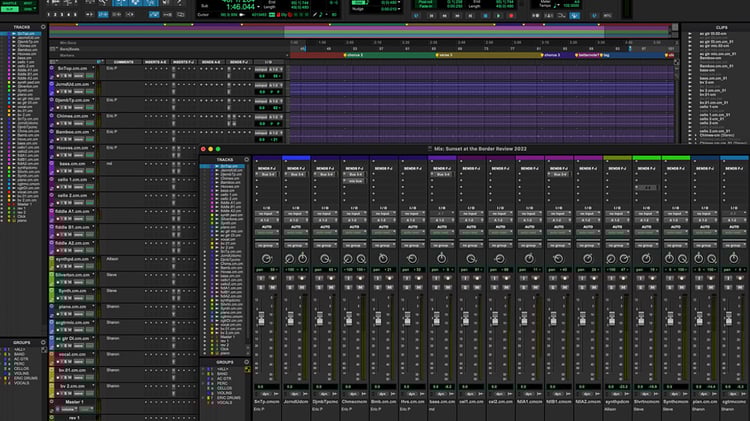Click the COMMENTS column header
Image resolution: width=750 pixels, height=421 pixels.
click(x=124, y=61)
